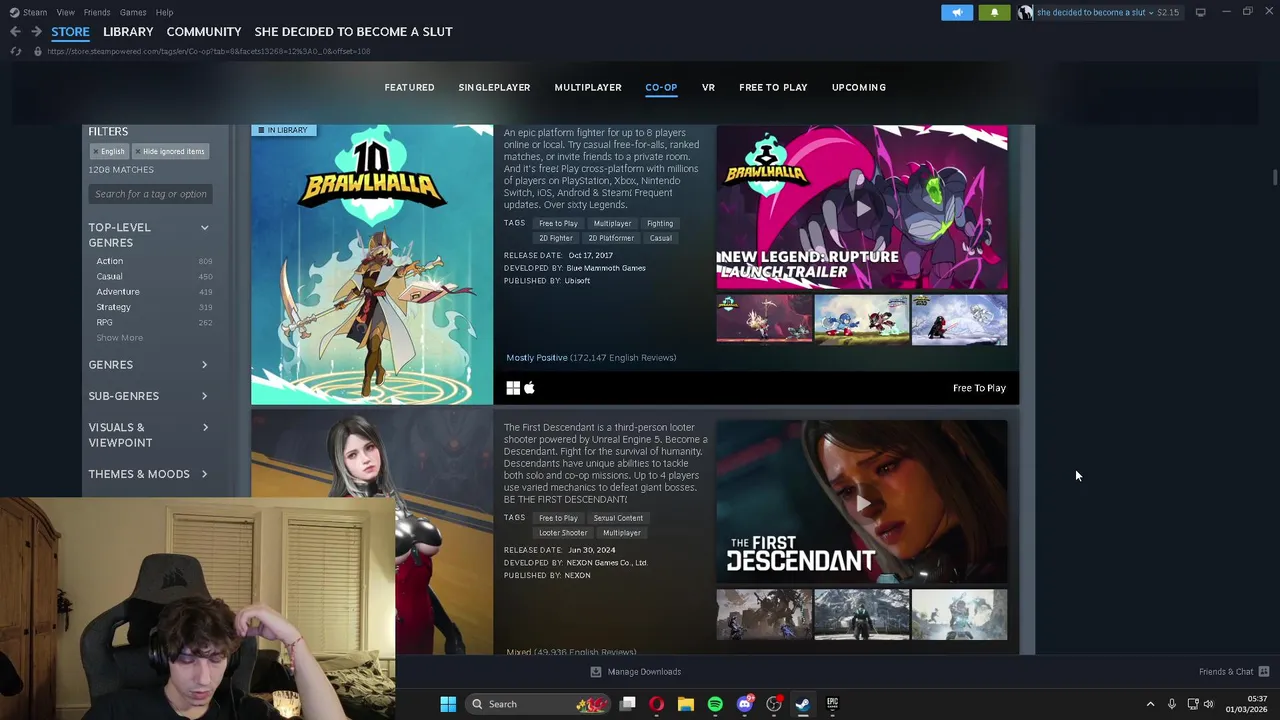
Task: Open File Explorer from the taskbar
Action: [x=685, y=704]
